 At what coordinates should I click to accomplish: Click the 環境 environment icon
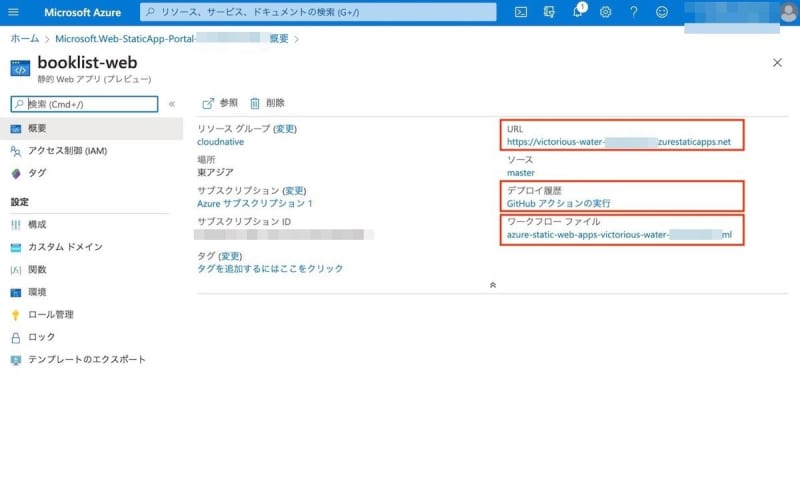pos(16,292)
